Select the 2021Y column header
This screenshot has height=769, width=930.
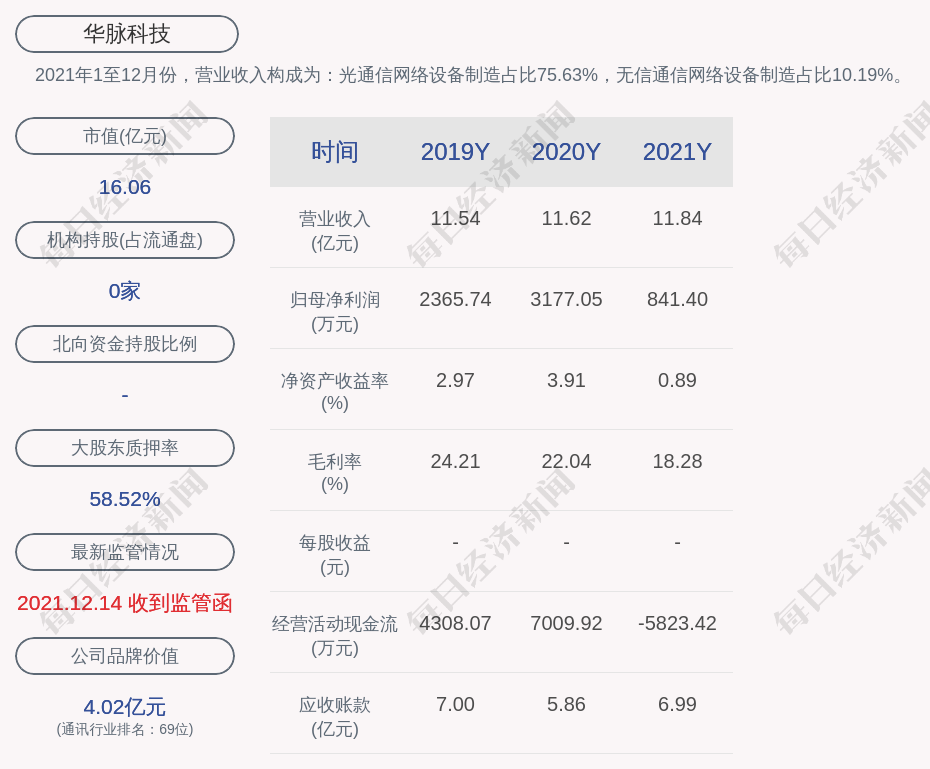coord(677,152)
